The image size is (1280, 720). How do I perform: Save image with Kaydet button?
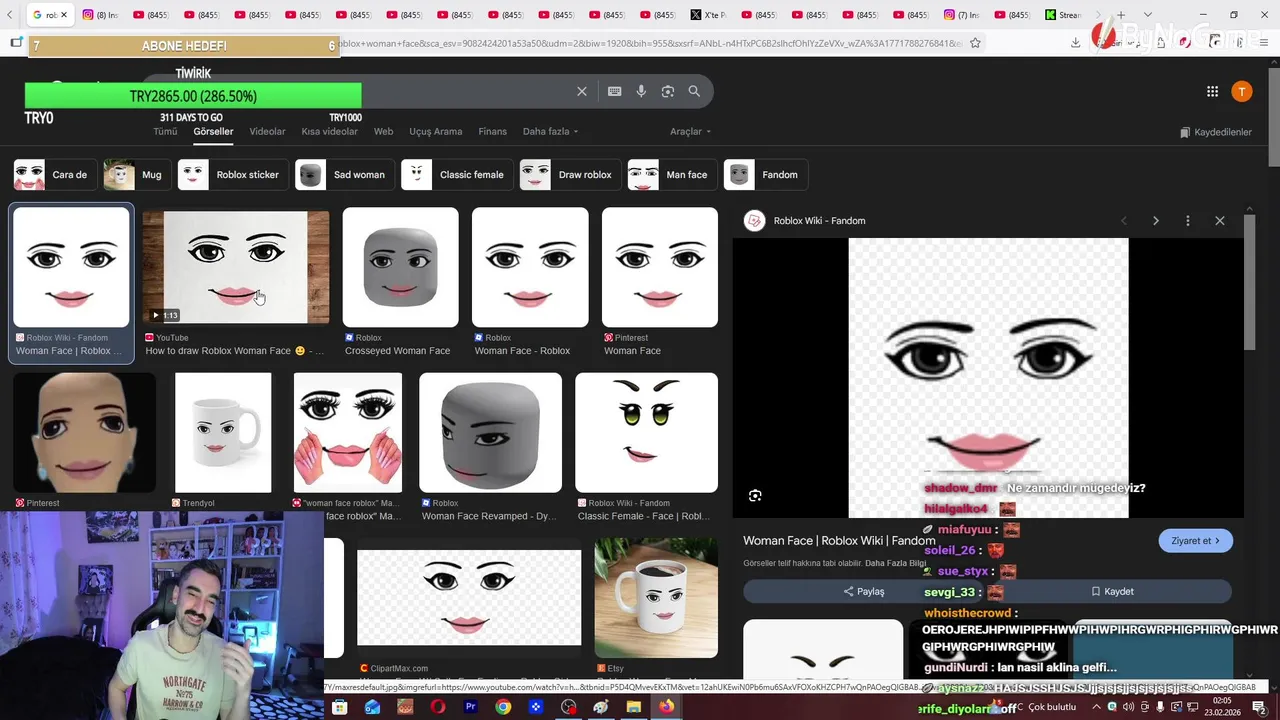point(1112,591)
